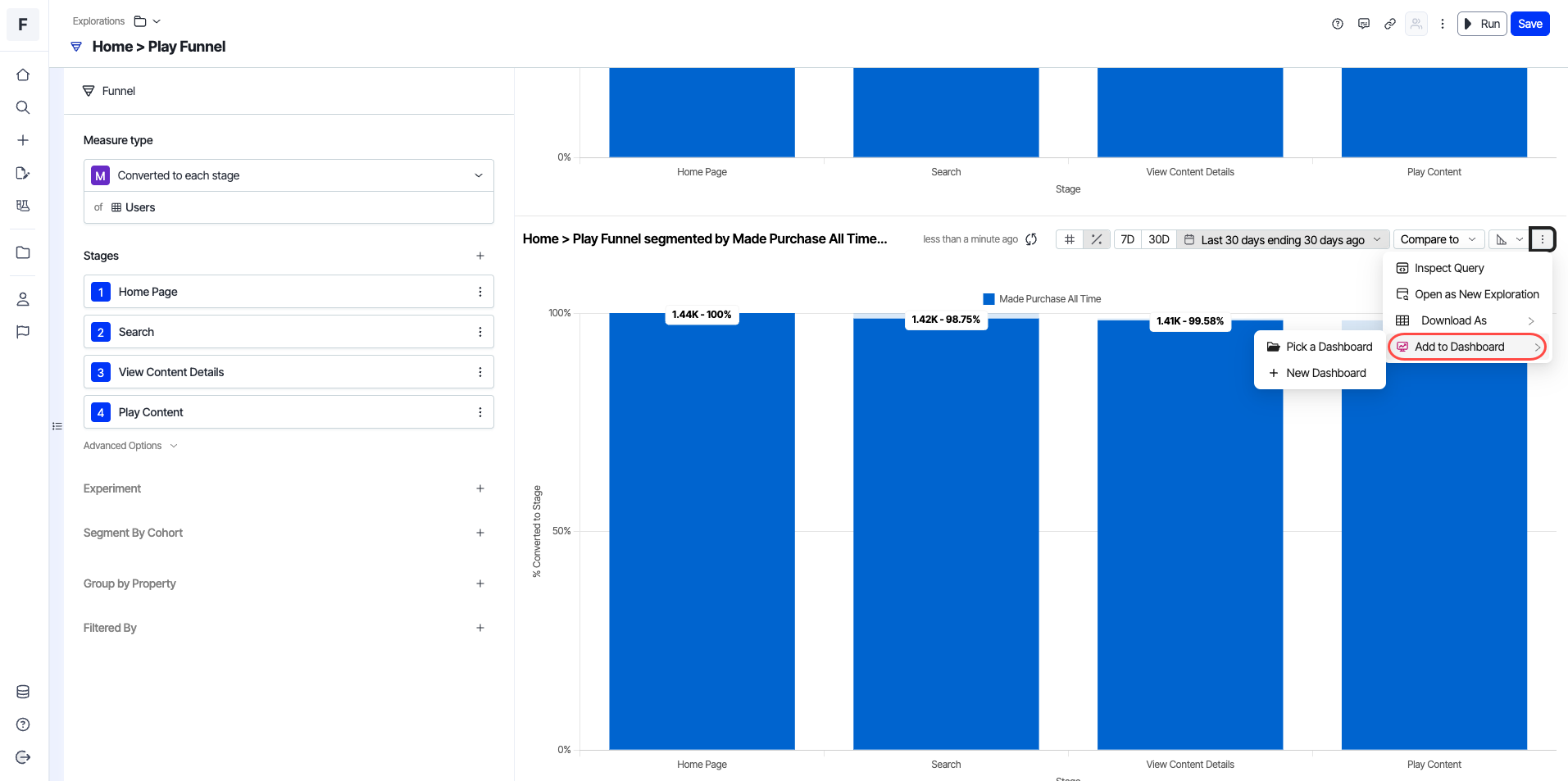Open three-dot menu for View Content Details stage

tap(480, 372)
